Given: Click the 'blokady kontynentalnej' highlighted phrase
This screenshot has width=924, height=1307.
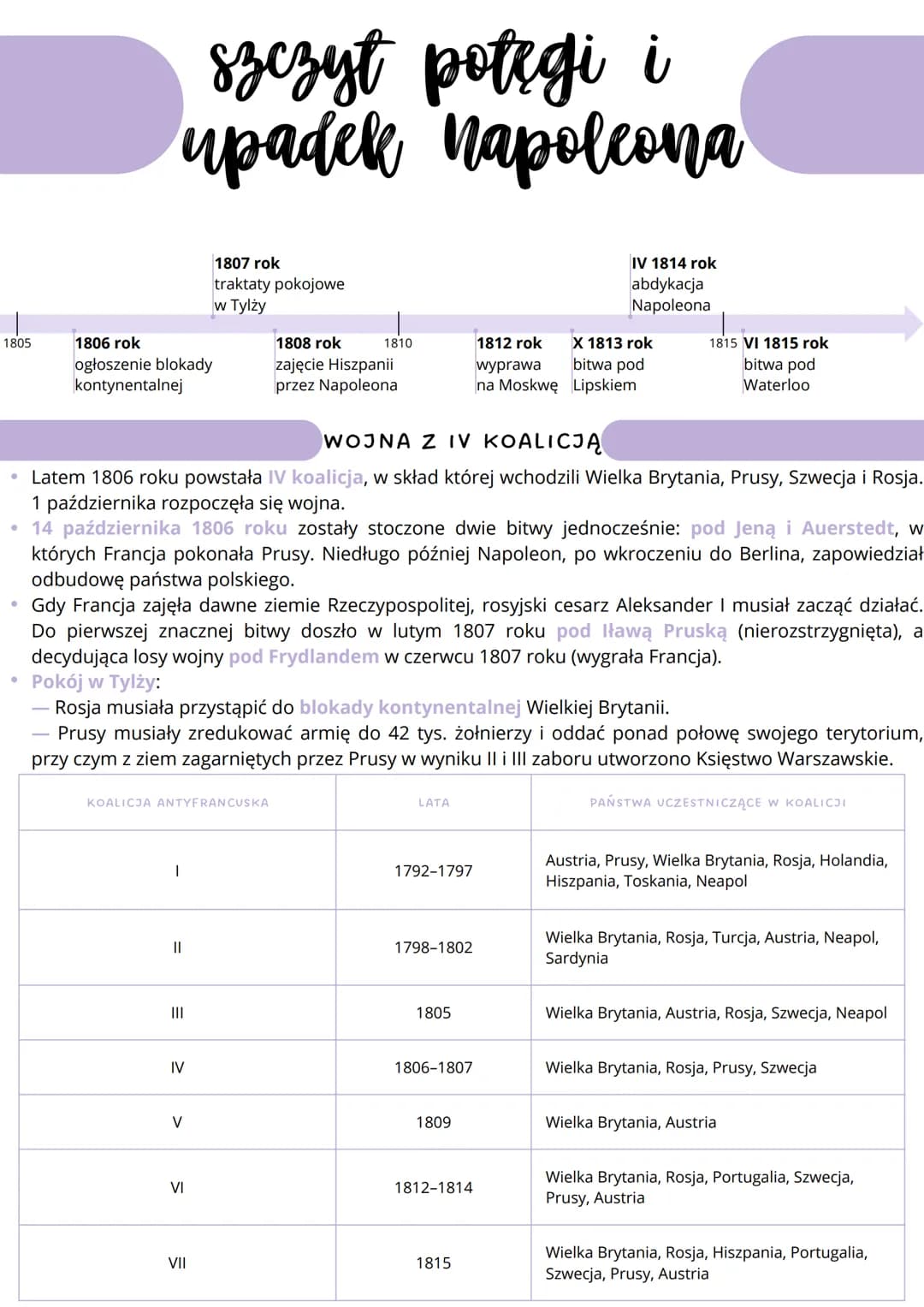Looking at the screenshot, I should coord(410,707).
